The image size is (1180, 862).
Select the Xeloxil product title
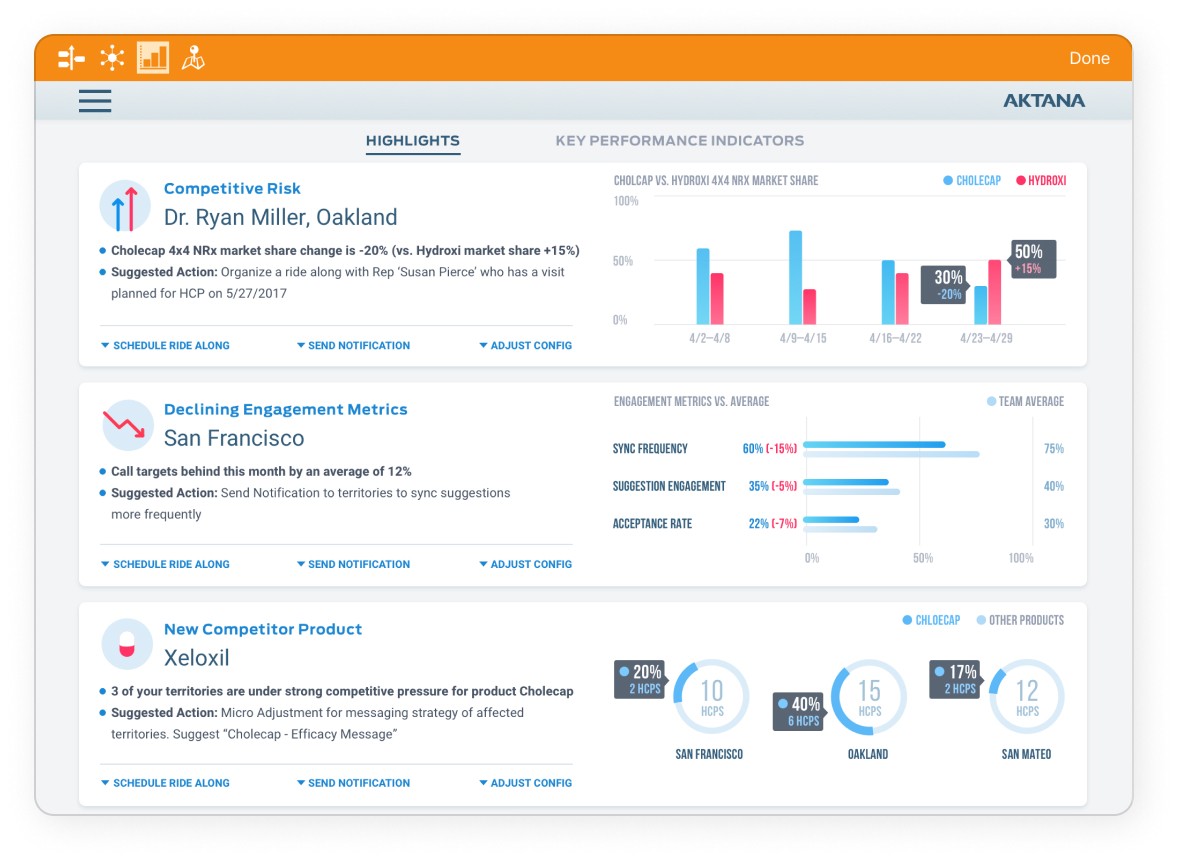click(x=196, y=658)
